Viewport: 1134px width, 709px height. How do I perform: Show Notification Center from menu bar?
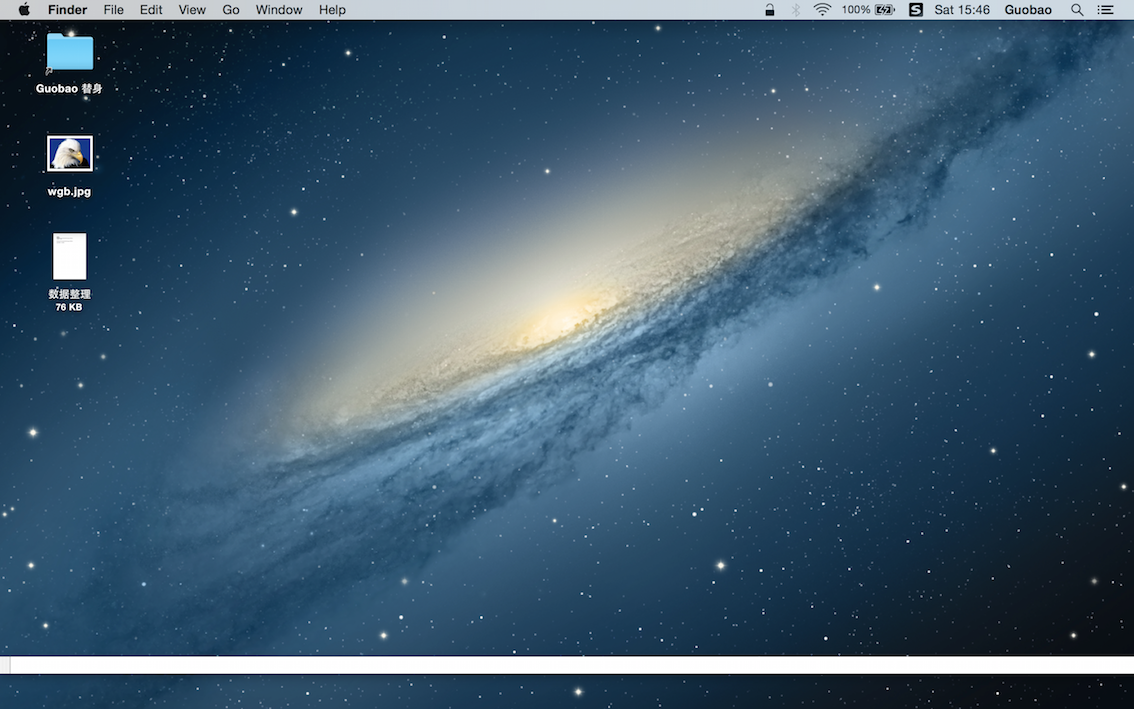[x=1105, y=10]
